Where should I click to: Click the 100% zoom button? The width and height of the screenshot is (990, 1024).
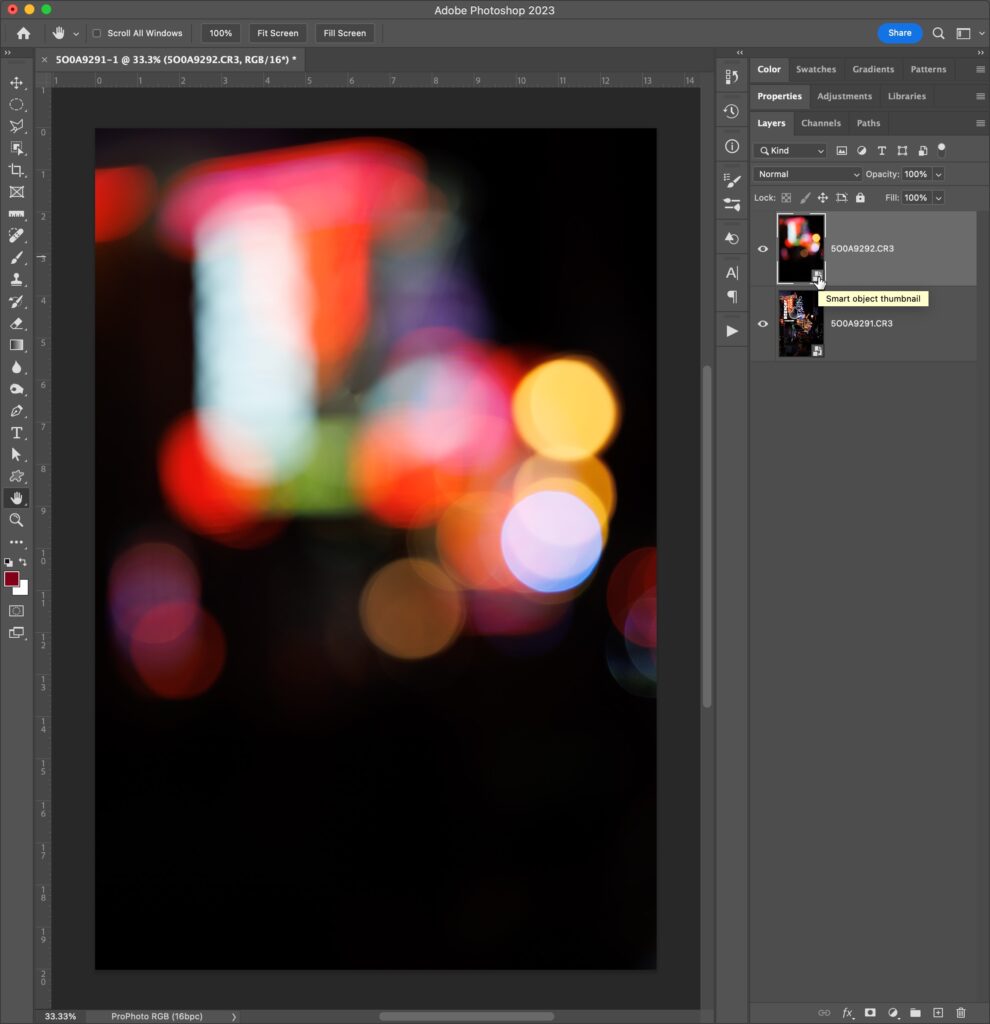pos(221,33)
